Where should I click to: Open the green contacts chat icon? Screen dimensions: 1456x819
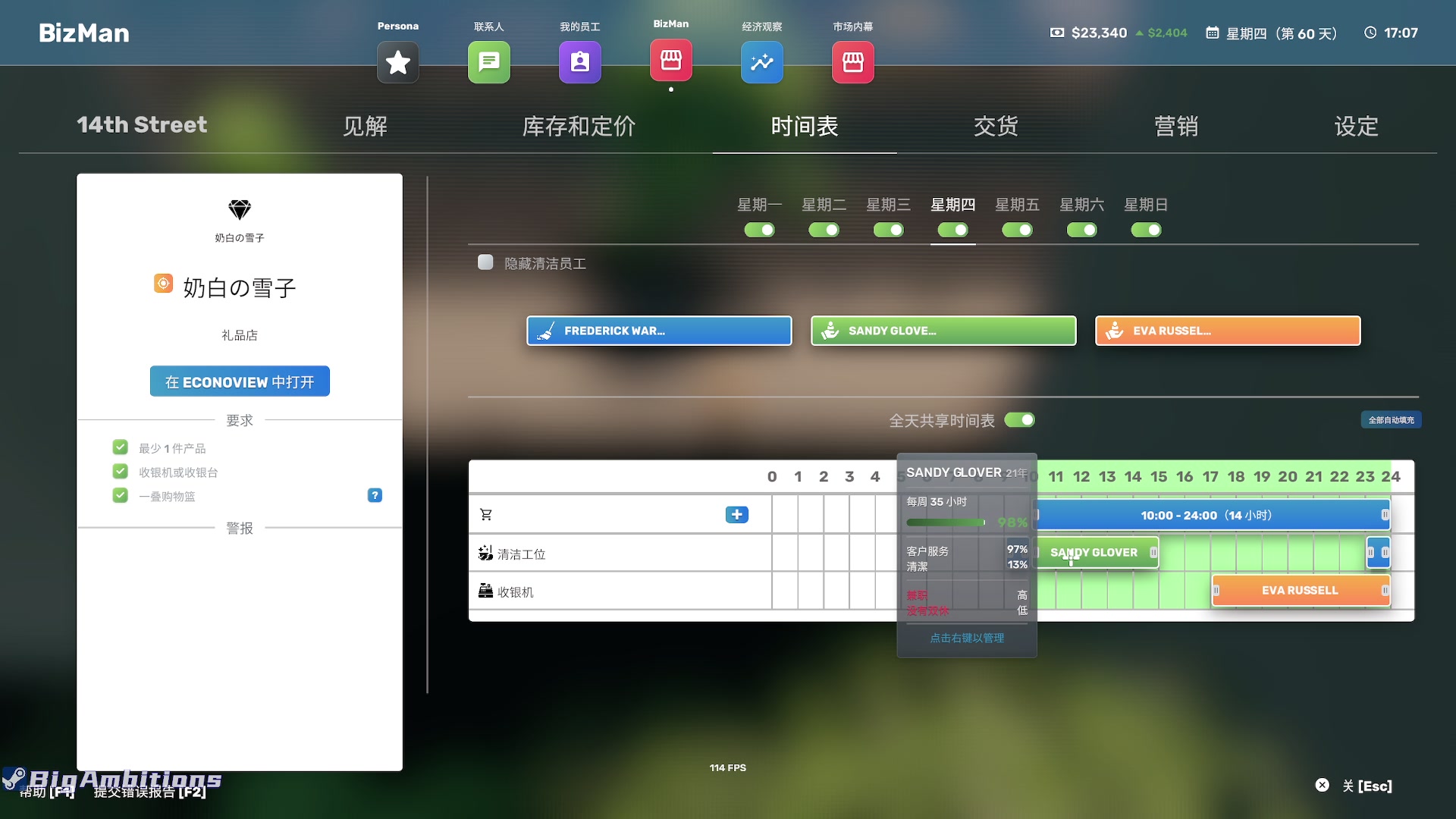click(488, 62)
